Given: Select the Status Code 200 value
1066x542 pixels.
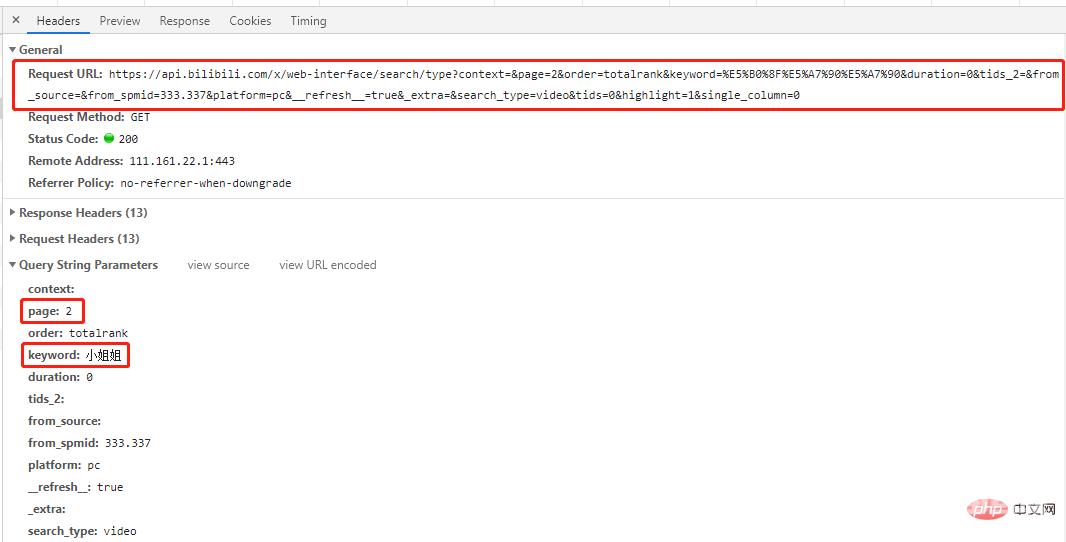Looking at the screenshot, I should coord(128,139).
